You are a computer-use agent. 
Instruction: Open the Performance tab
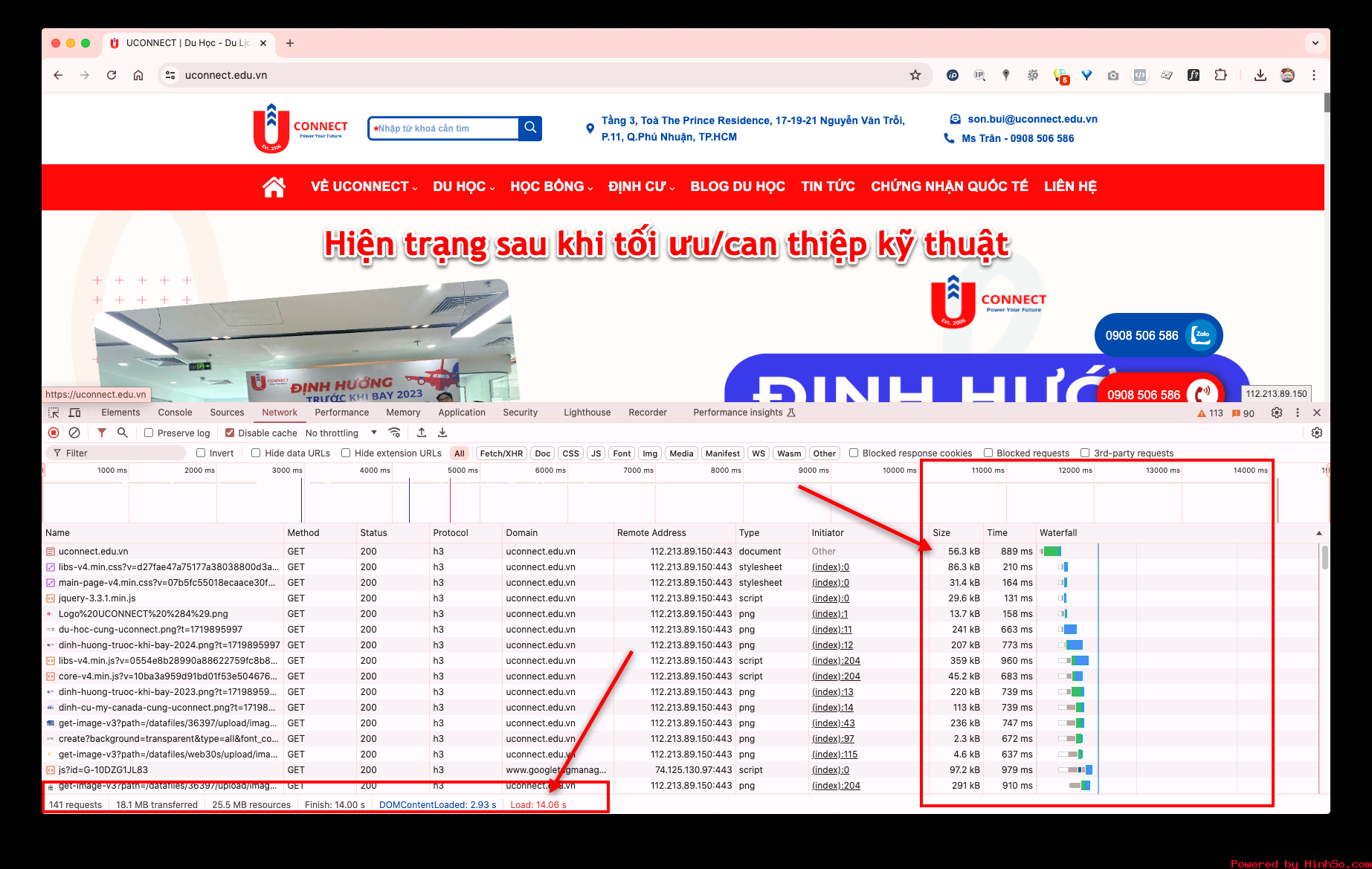(x=341, y=413)
